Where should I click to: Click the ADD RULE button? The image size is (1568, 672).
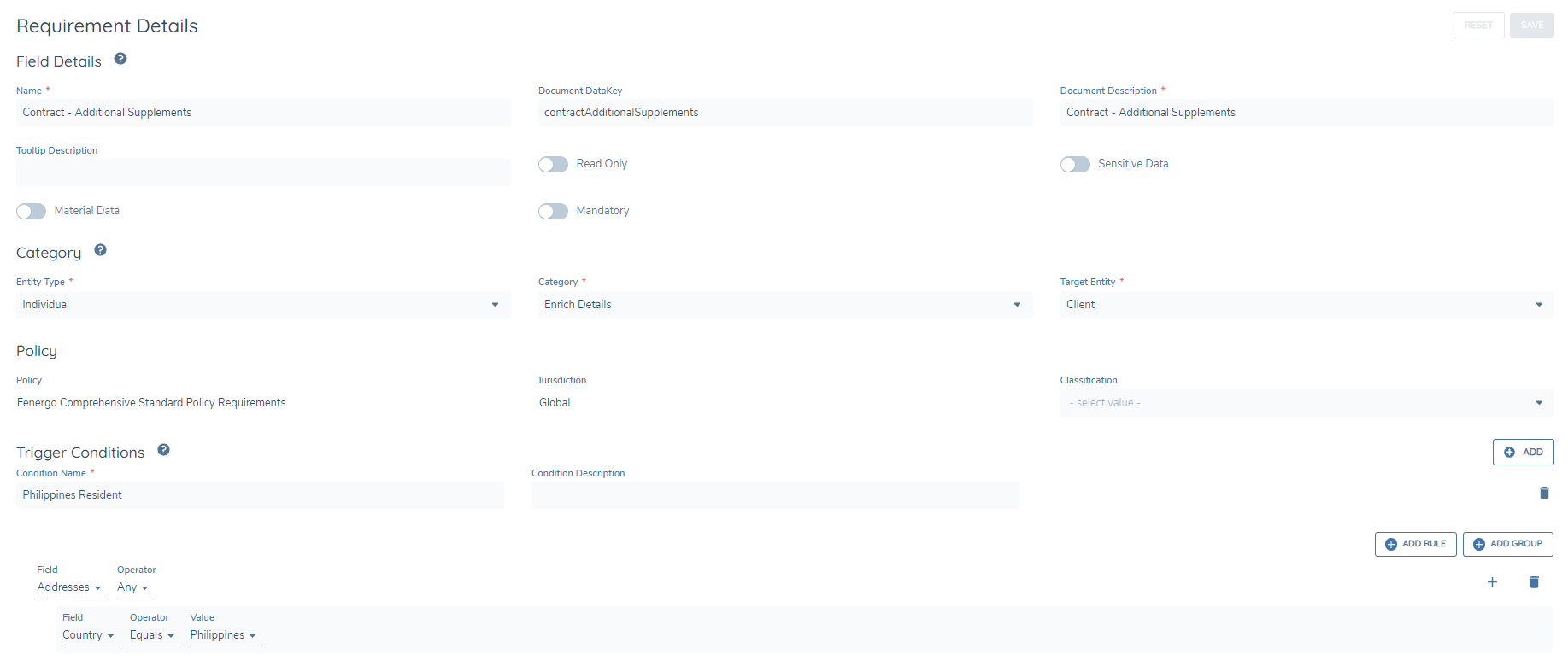point(1415,544)
